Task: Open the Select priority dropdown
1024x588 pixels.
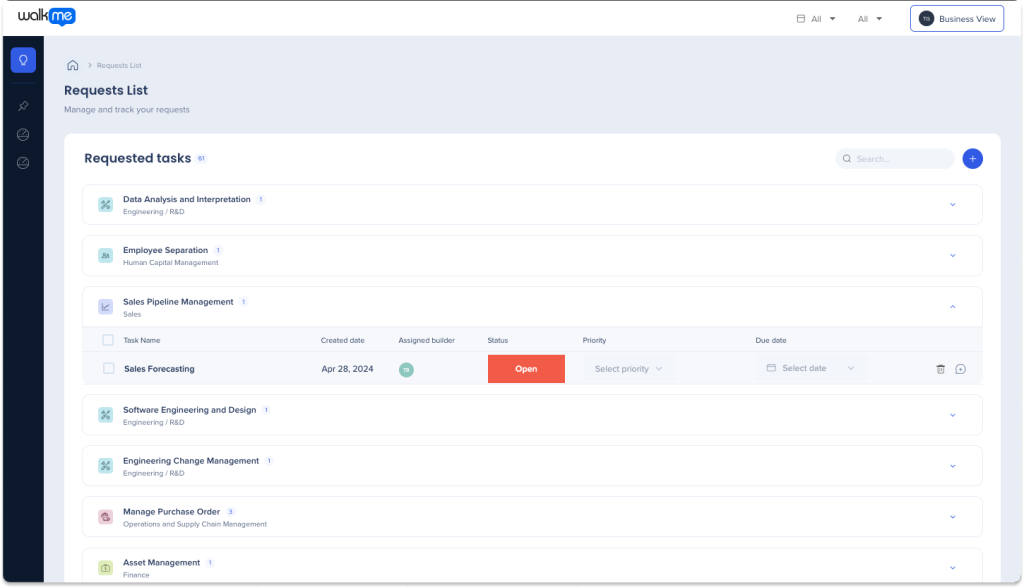Action: pyautogui.click(x=628, y=369)
